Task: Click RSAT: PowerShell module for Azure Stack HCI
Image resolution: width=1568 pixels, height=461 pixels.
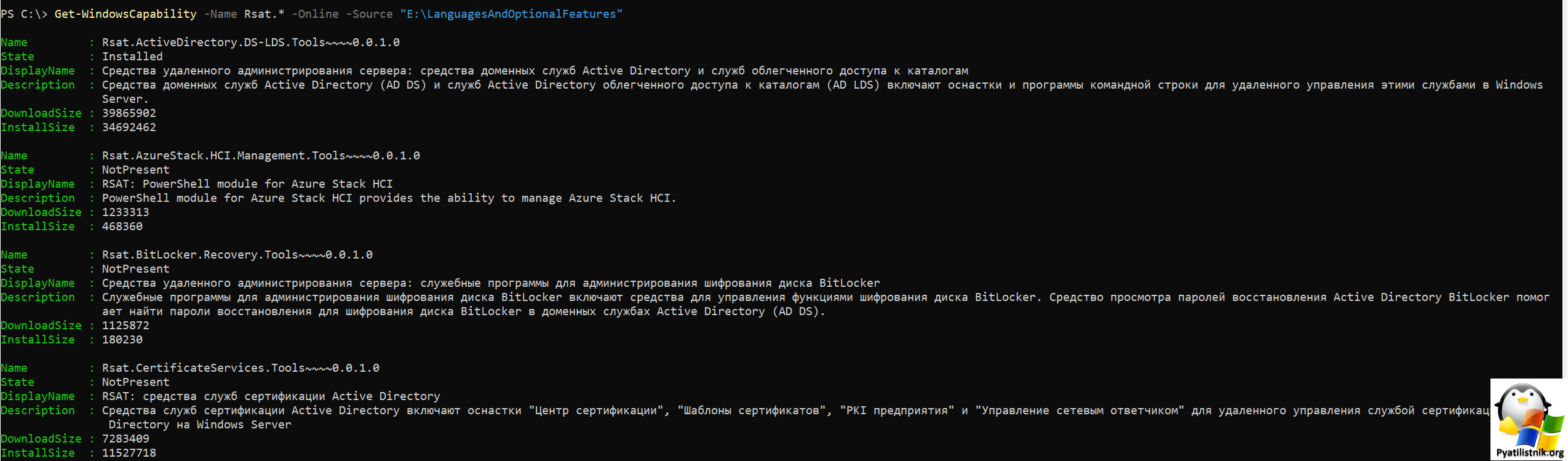Action: point(247,184)
